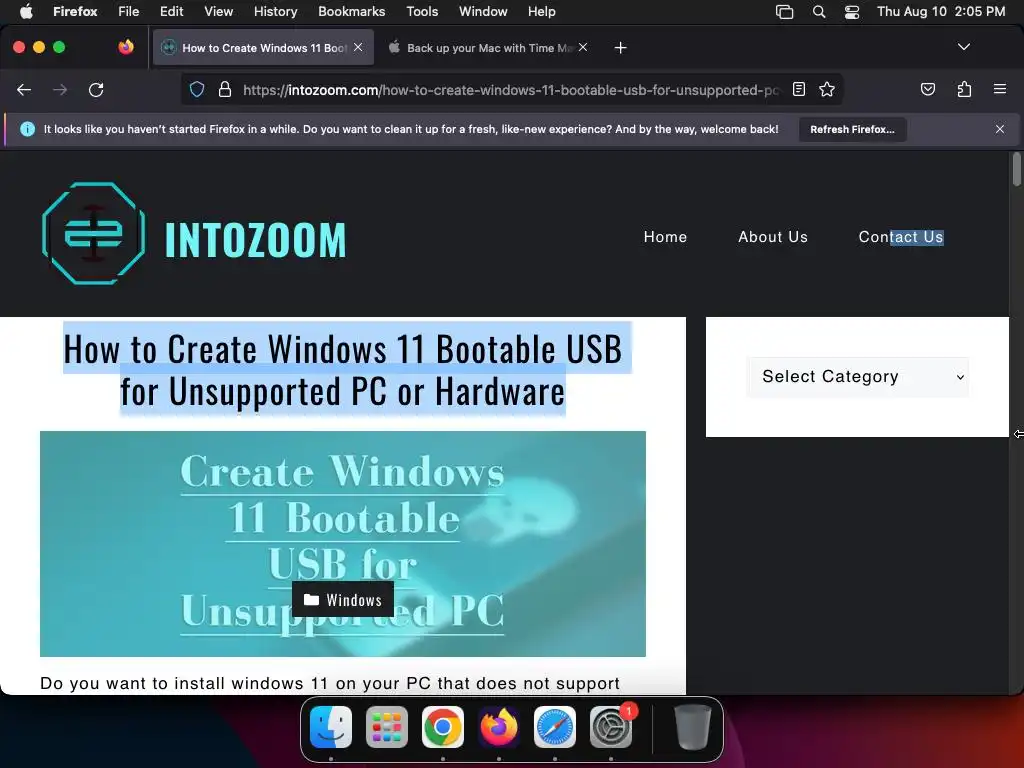Click the article featured image

click(x=343, y=544)
